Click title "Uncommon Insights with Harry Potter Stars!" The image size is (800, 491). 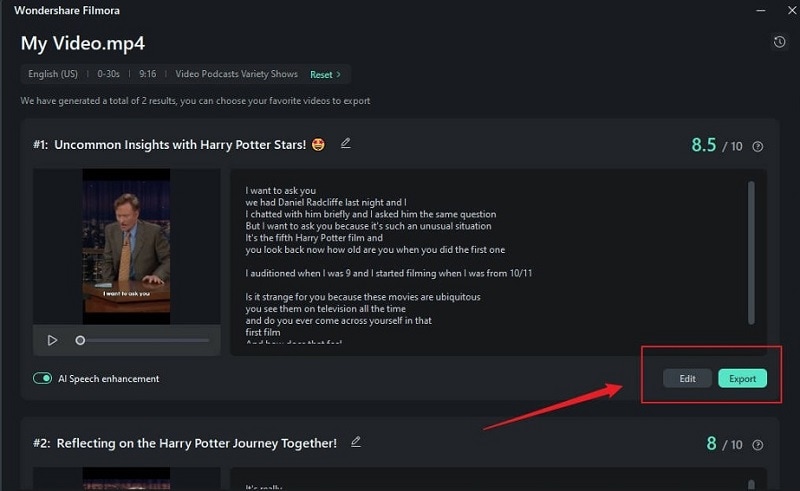[180, 145]
